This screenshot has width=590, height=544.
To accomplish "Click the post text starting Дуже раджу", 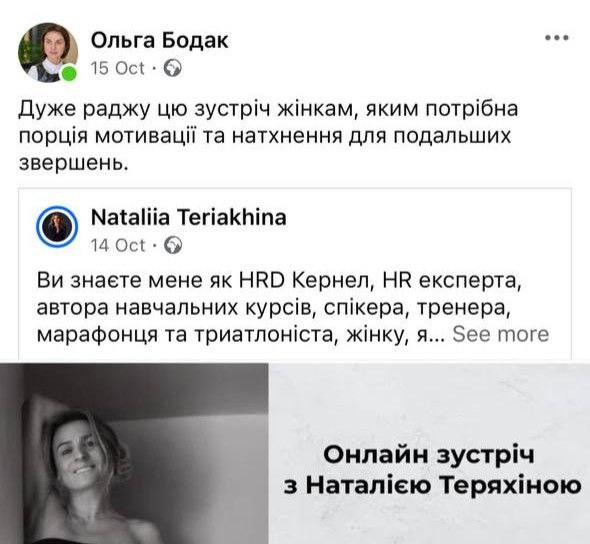I will pyautogui.click(x=268, y=136).
